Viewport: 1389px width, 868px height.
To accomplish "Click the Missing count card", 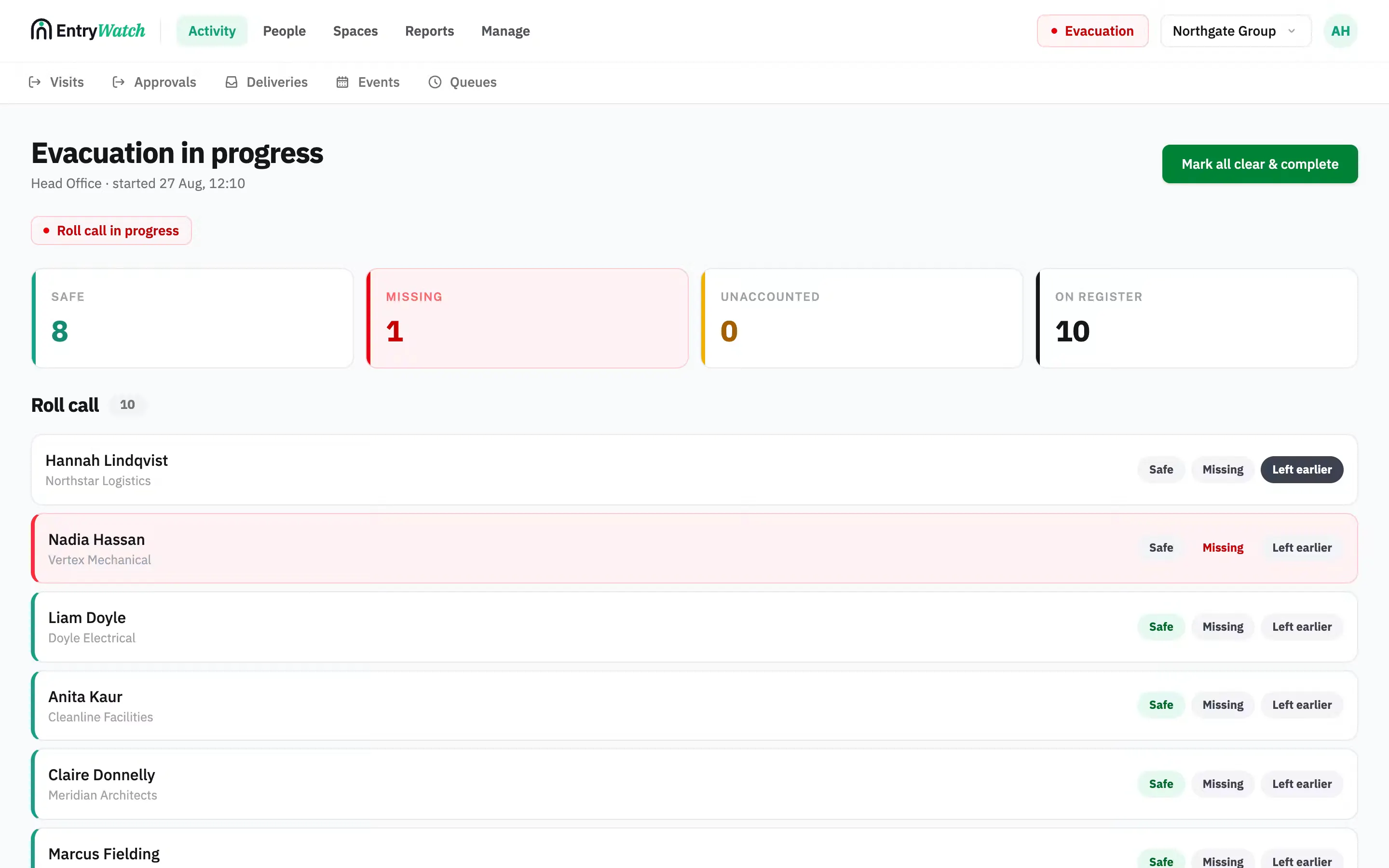I will [527, 318].
